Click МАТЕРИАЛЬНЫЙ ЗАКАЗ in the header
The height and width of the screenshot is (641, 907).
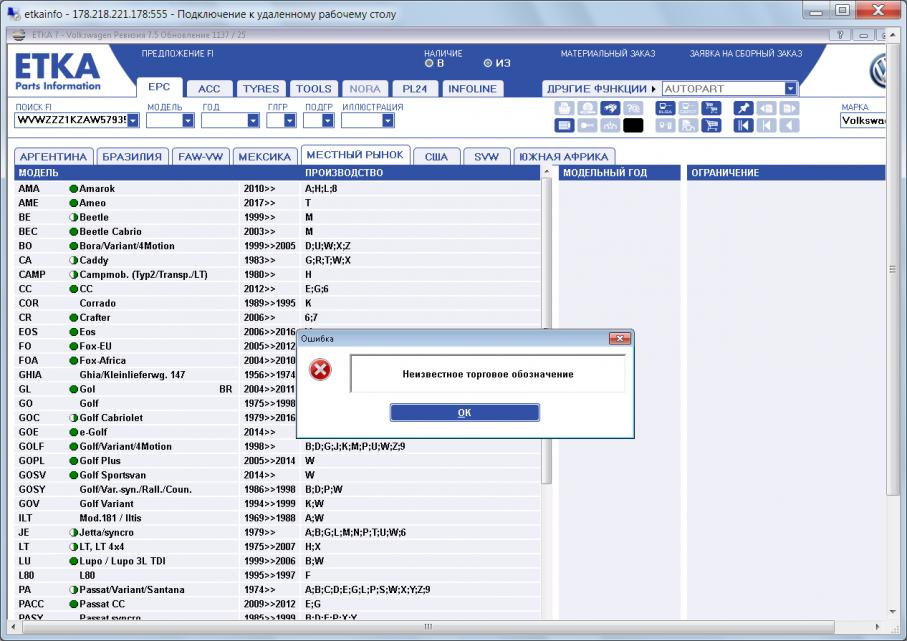point(608,54)
